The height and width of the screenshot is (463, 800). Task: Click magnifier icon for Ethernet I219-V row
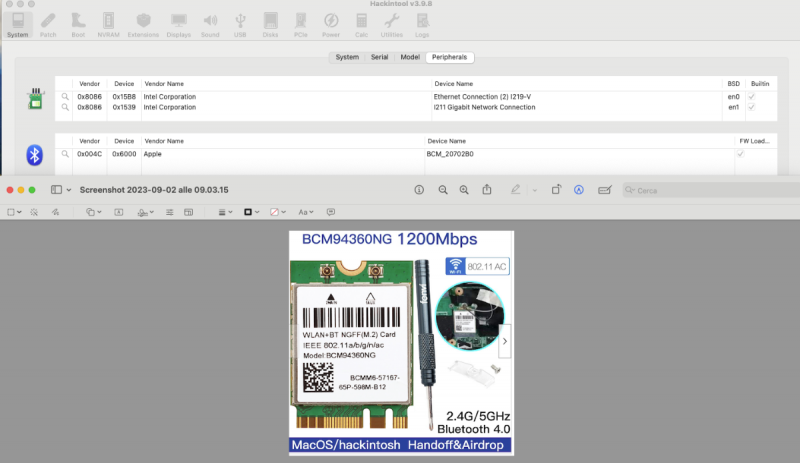coord(65,96)
